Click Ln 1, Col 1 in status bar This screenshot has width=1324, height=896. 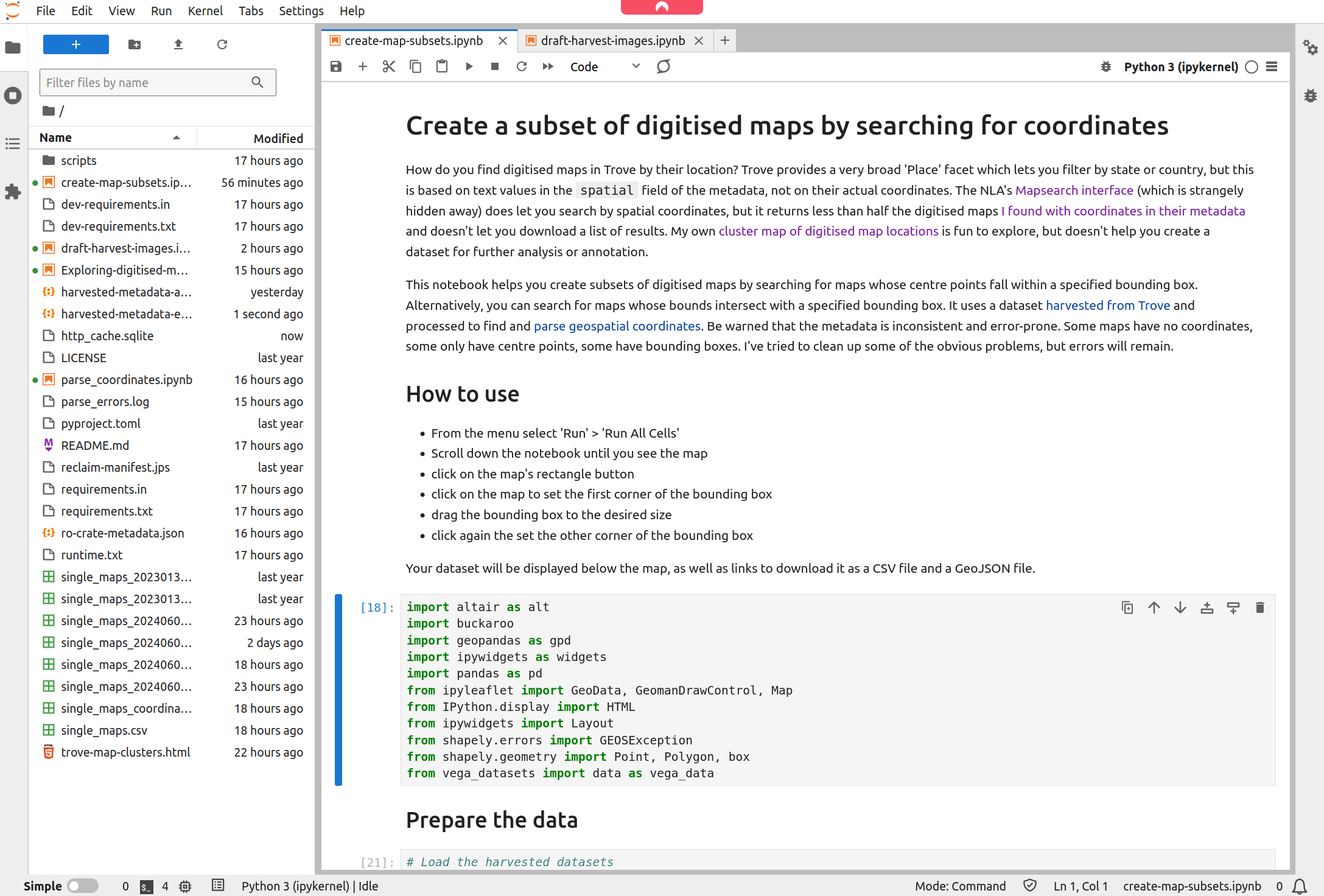pos(1081,886)
